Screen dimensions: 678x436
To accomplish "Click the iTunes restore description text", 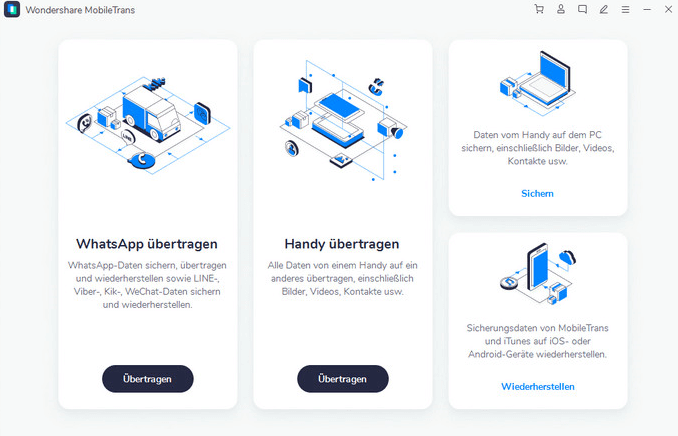I will click(538, 341).
